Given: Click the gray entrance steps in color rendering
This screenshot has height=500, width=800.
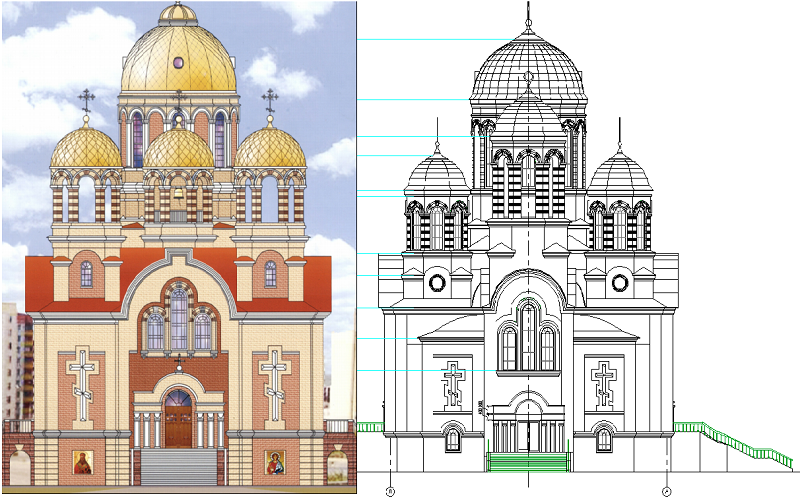Looking at the screenshot, I should (x=178, y=466).
